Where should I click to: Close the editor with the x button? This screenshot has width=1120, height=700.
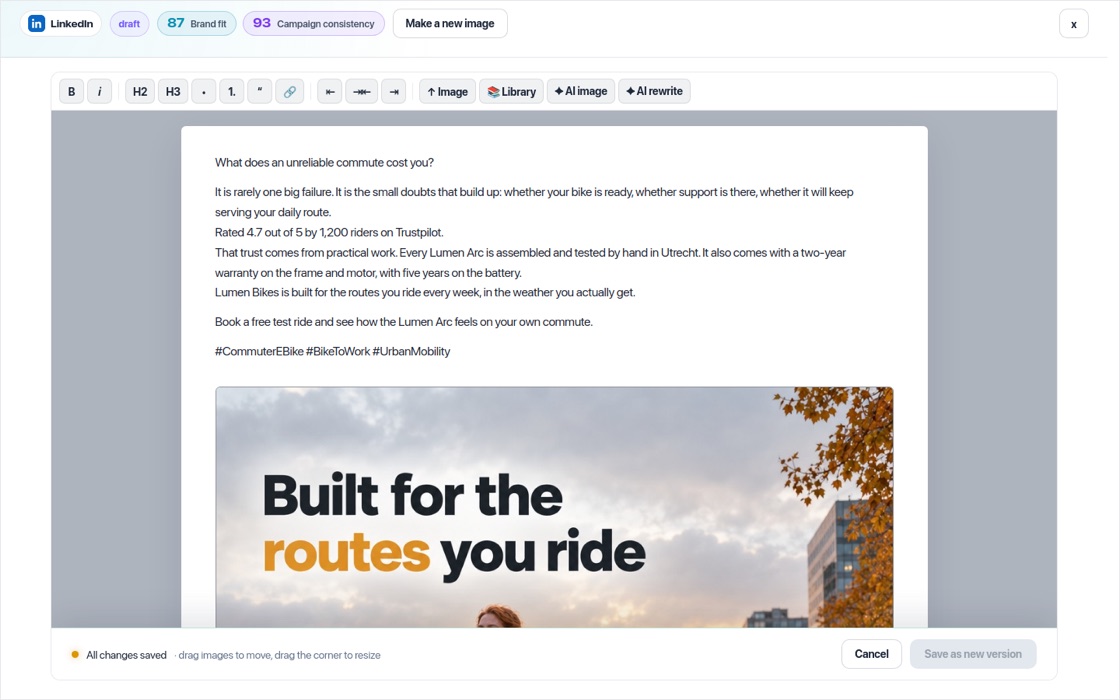click(x=1074, y=24)
